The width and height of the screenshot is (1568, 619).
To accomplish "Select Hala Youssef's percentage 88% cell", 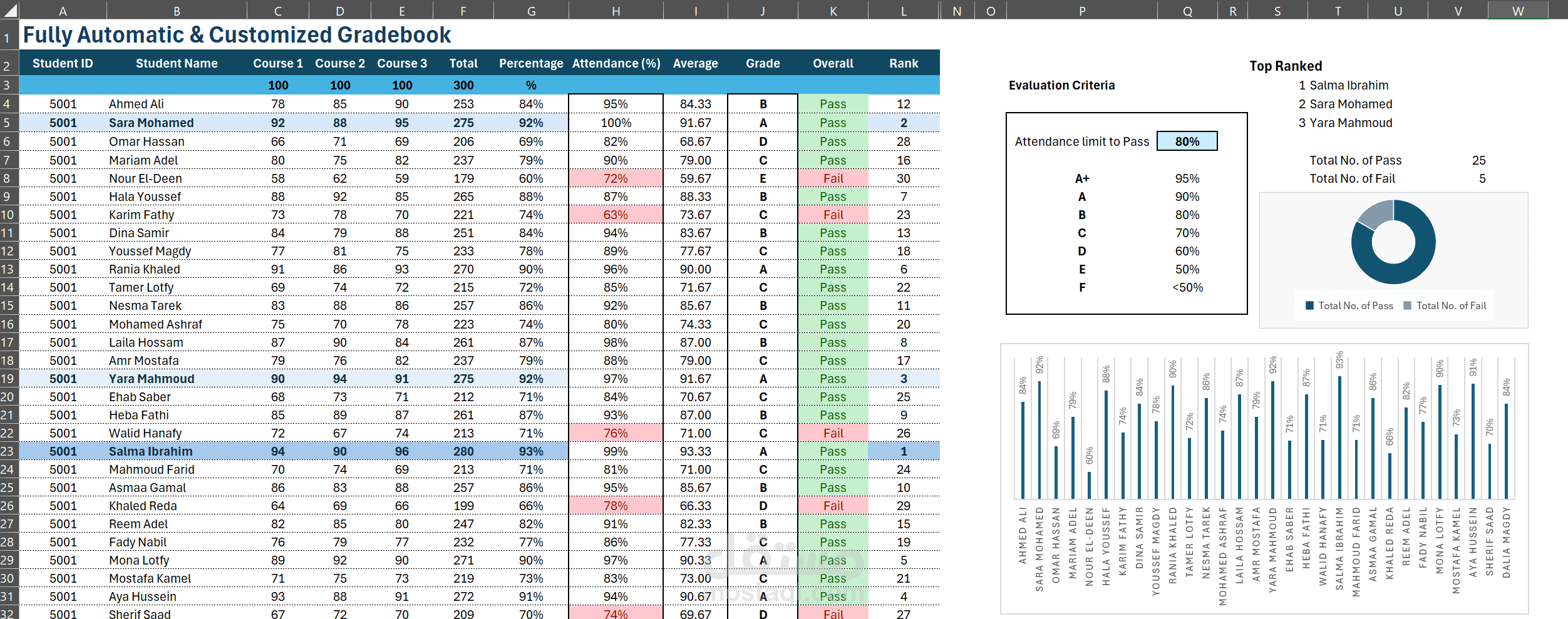I will 531,197.
